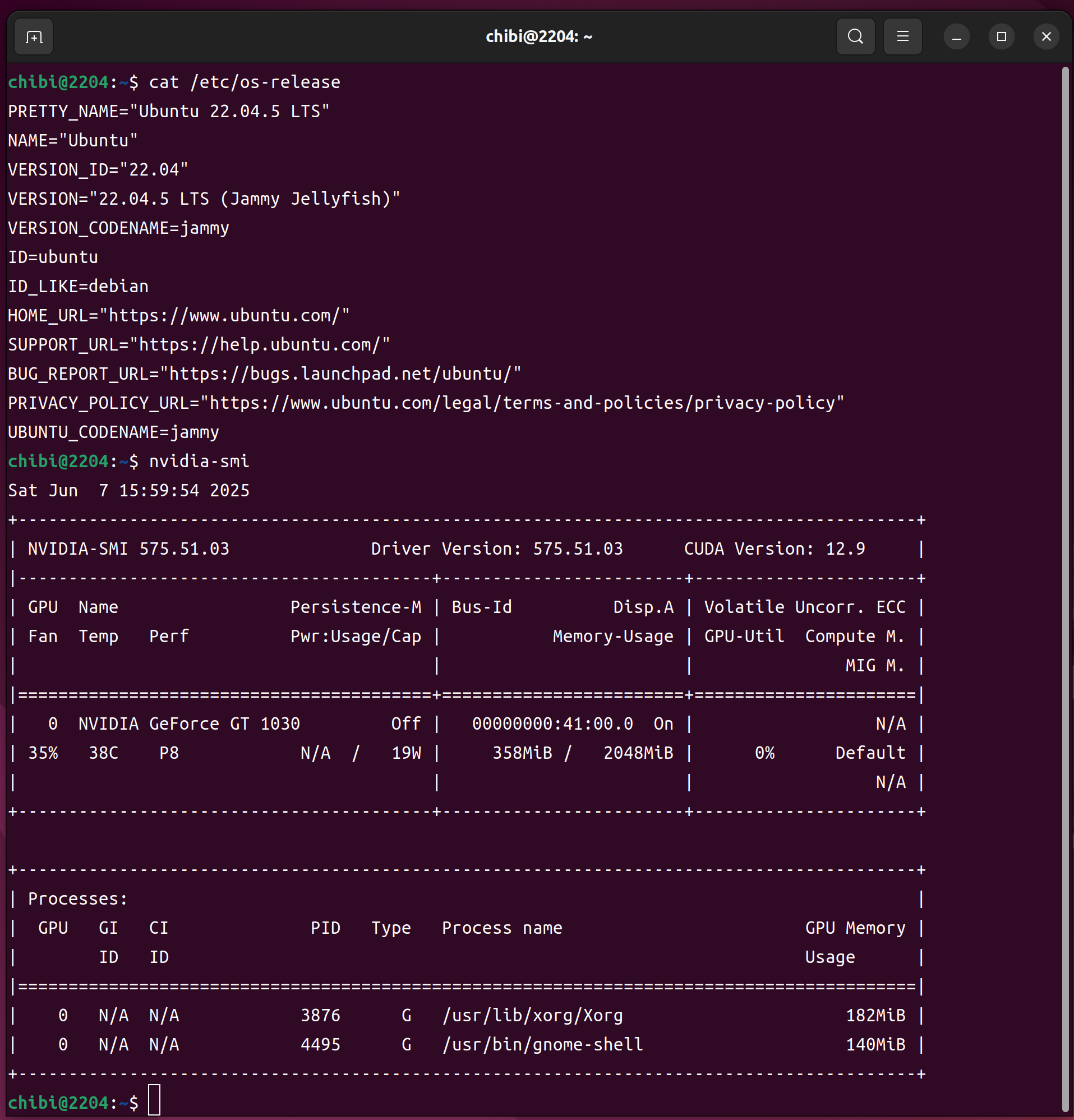Click the https://www.ubuntu.com/ home URL
Viewport: 1074px width, 1120px height.
pos(224,315)
